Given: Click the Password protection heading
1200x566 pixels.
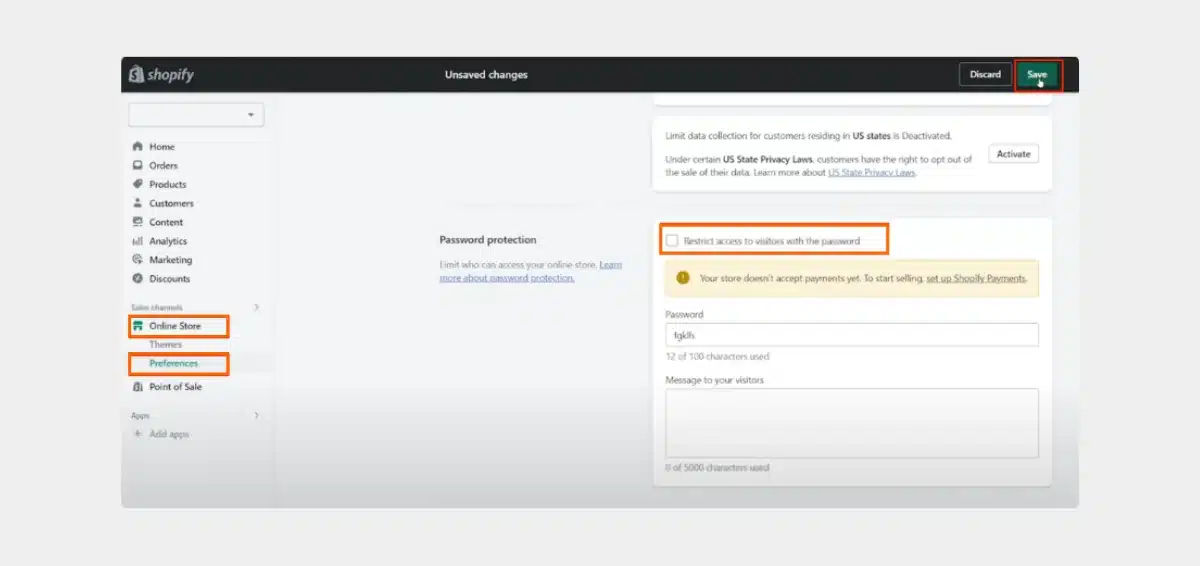Looking at the screenshot, I should click(488, 240).
